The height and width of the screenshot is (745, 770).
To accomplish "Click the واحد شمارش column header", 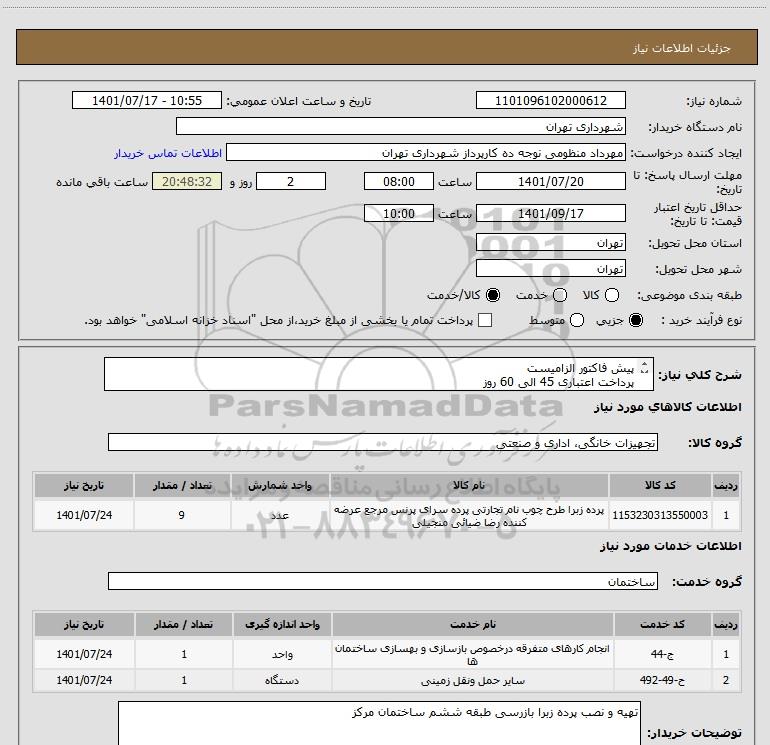I will pos(279,485).
